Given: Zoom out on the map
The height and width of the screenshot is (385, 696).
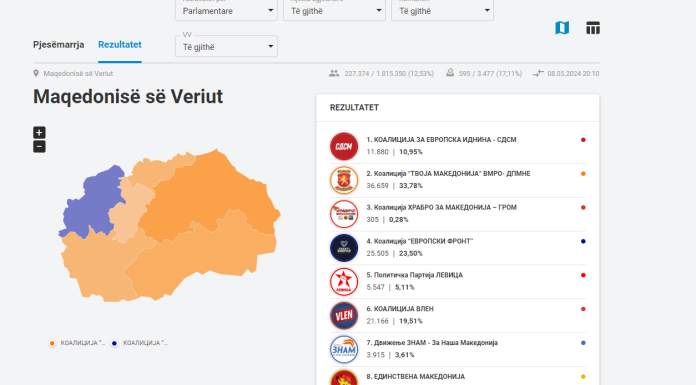Looking at the screenshot, I should pyautogui.click(x=39, y=147).
